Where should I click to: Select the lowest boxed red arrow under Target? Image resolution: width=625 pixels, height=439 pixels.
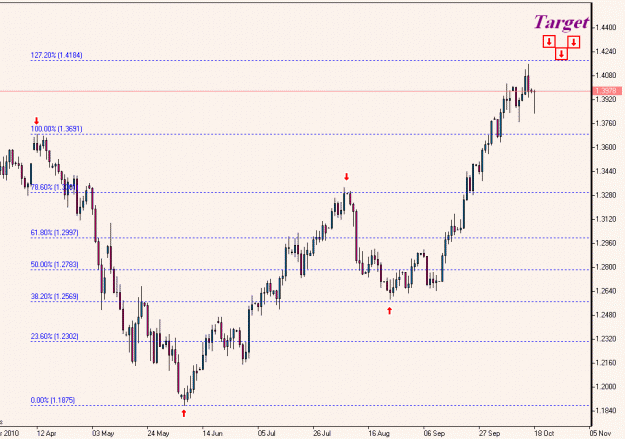[x=561, y=54]
